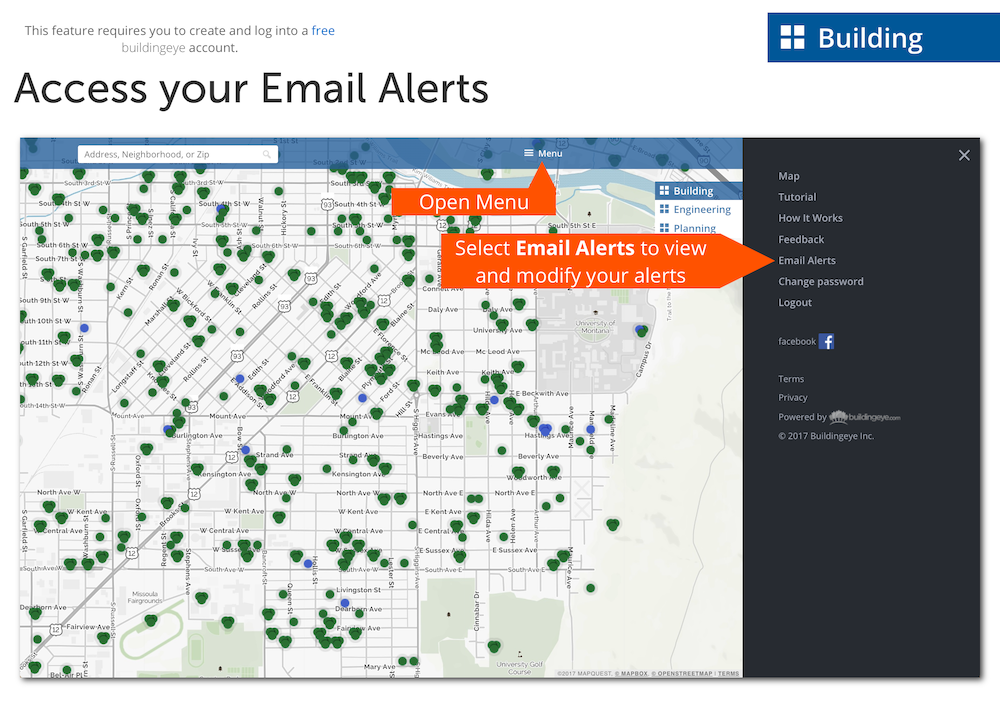Screen dimensions: 1000x715
Task: Click the "University Golf Course" map label
Action: [520, 668]
